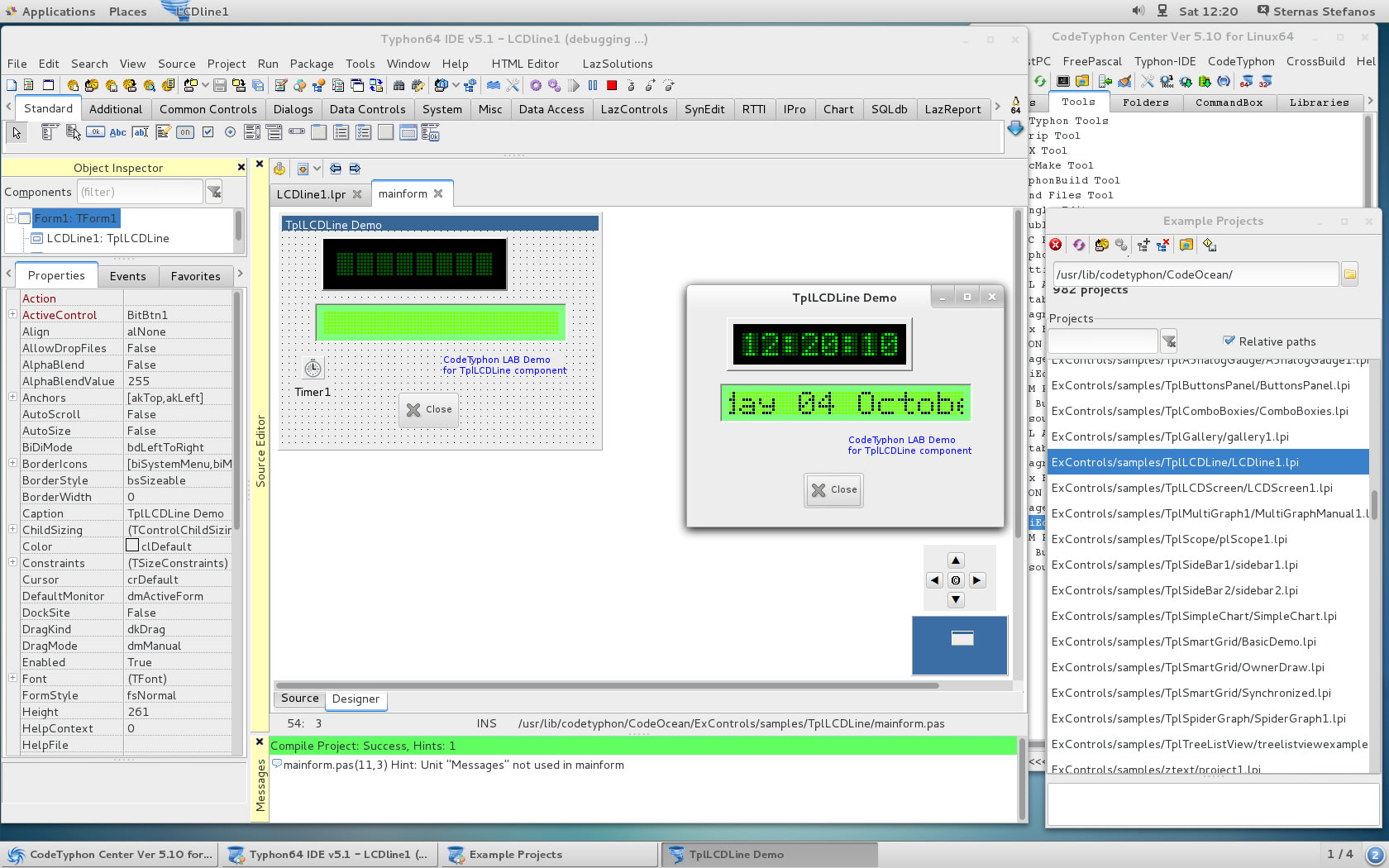Stop debugging with the red stop icon
This screenshot has height=868, width=1389.
pyautogui.click(x=612, y=85)
